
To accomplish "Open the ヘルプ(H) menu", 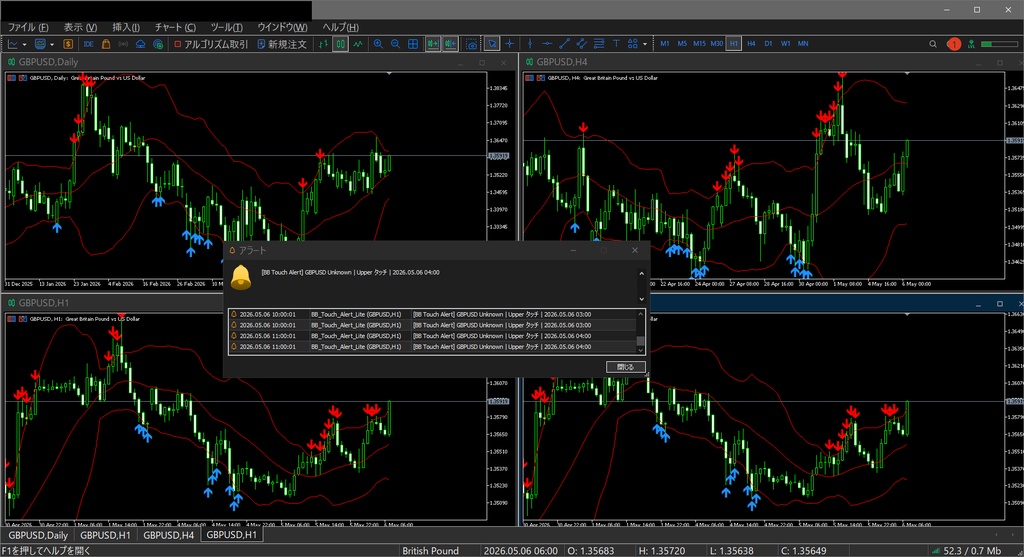I will (x=341, y=27).
